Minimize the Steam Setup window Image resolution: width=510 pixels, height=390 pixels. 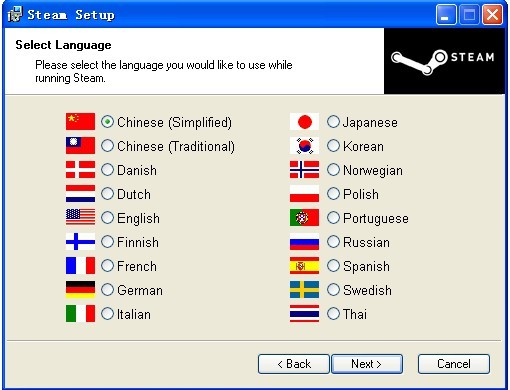[x=446, y=15]
